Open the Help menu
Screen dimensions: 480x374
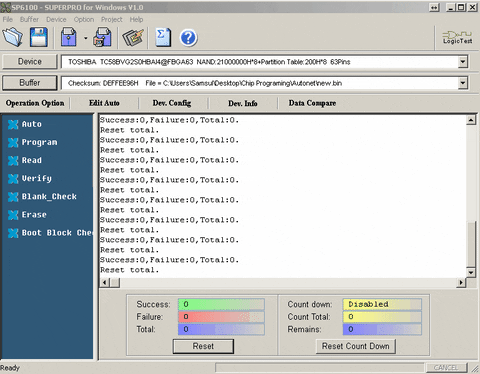(x=136, y=19)
